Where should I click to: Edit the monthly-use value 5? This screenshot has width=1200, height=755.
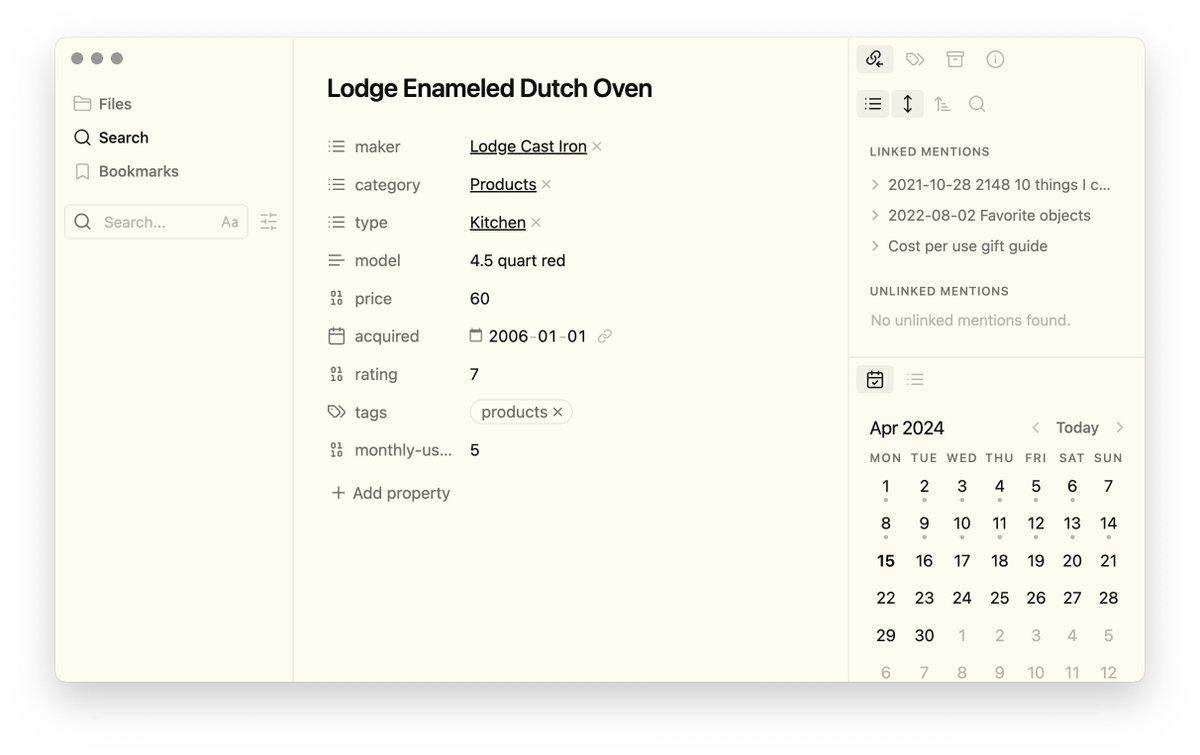coord(475,450)
